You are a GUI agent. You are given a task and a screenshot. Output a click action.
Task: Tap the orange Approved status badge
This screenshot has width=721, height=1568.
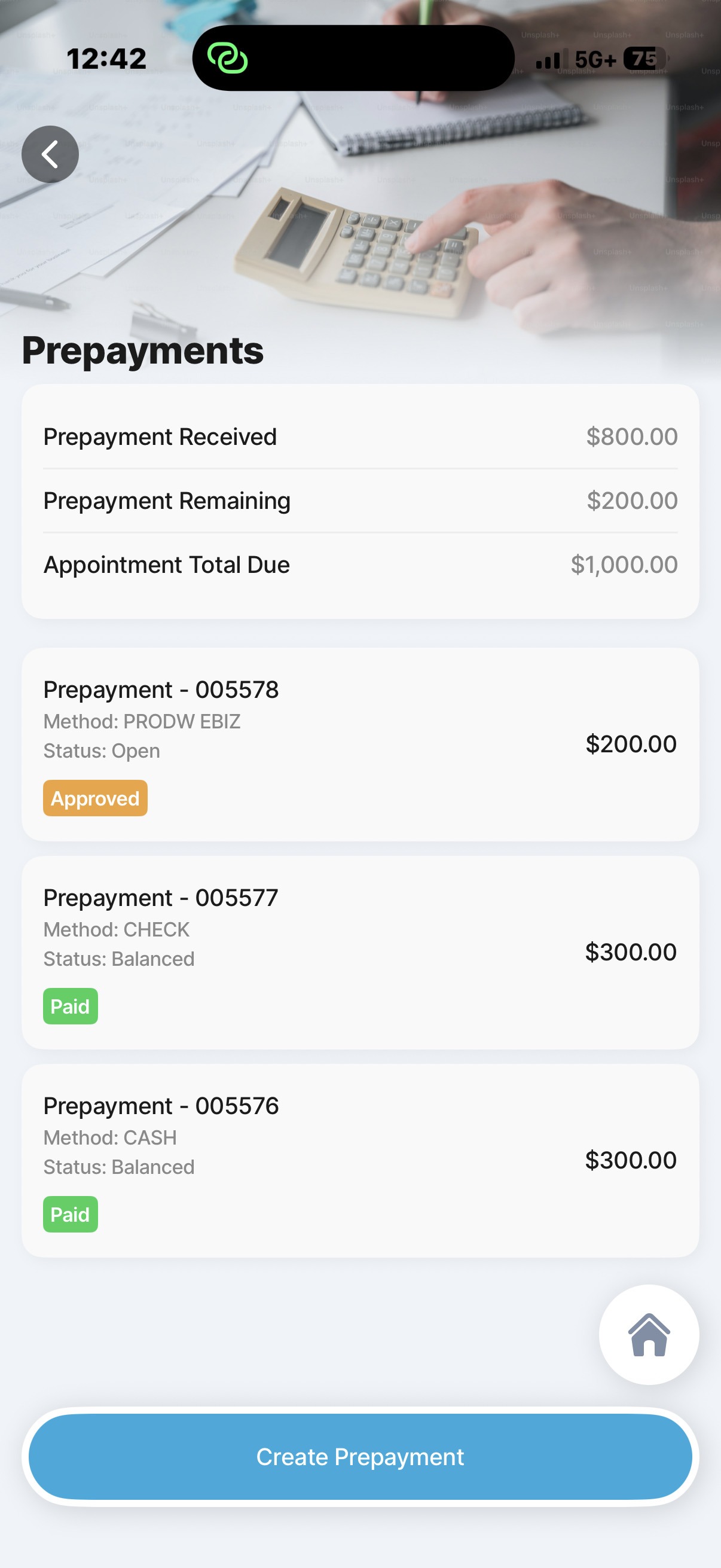(x=95, y=798)
